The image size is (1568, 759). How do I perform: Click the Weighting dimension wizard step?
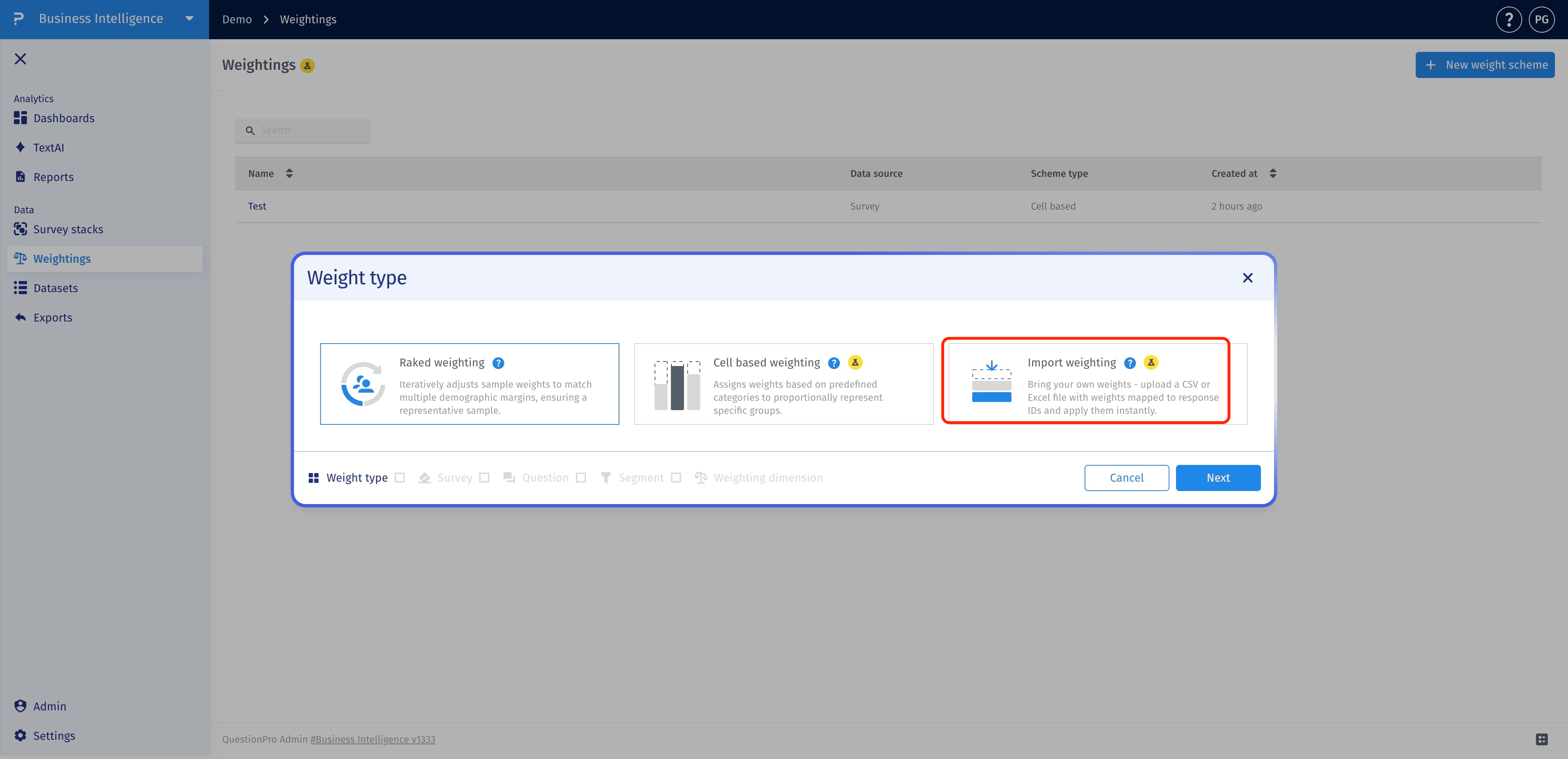[x=758, y=478]
